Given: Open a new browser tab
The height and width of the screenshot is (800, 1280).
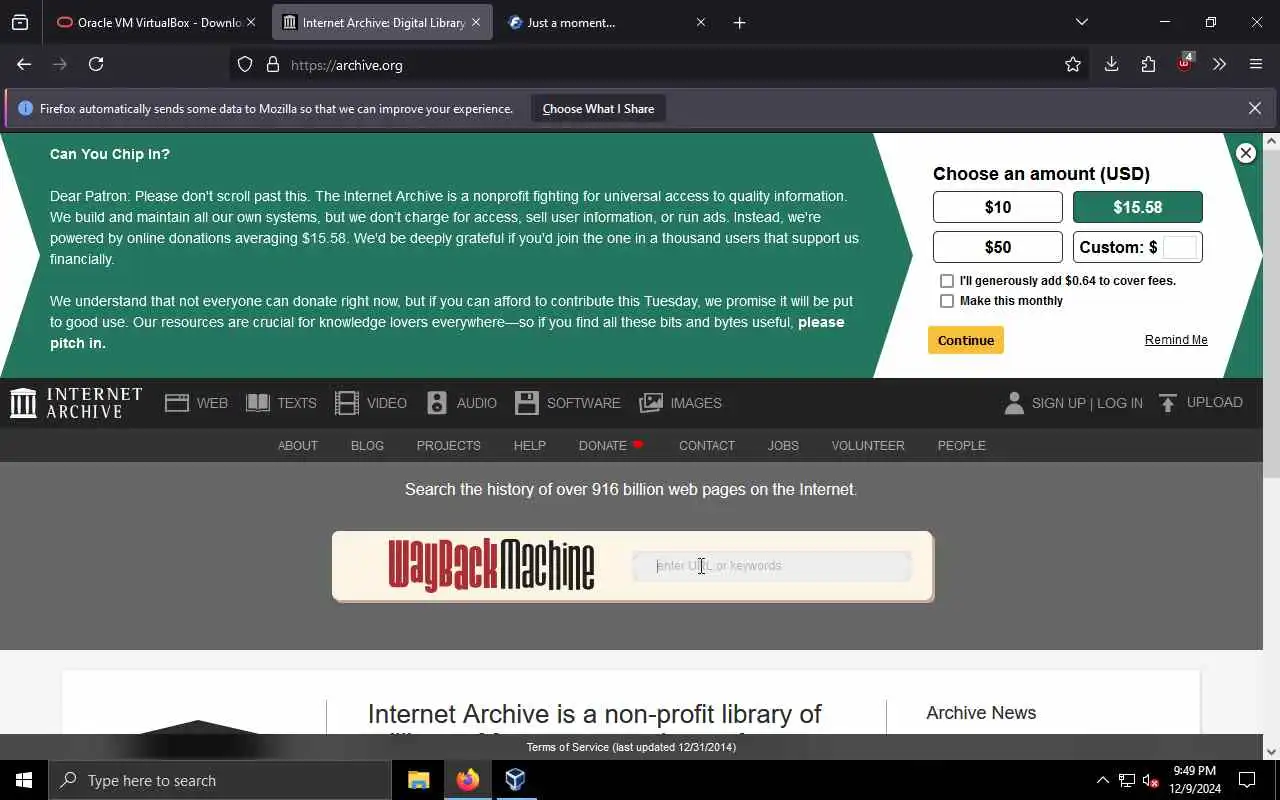Looking at the screenshot, I should tap(739, 22).
